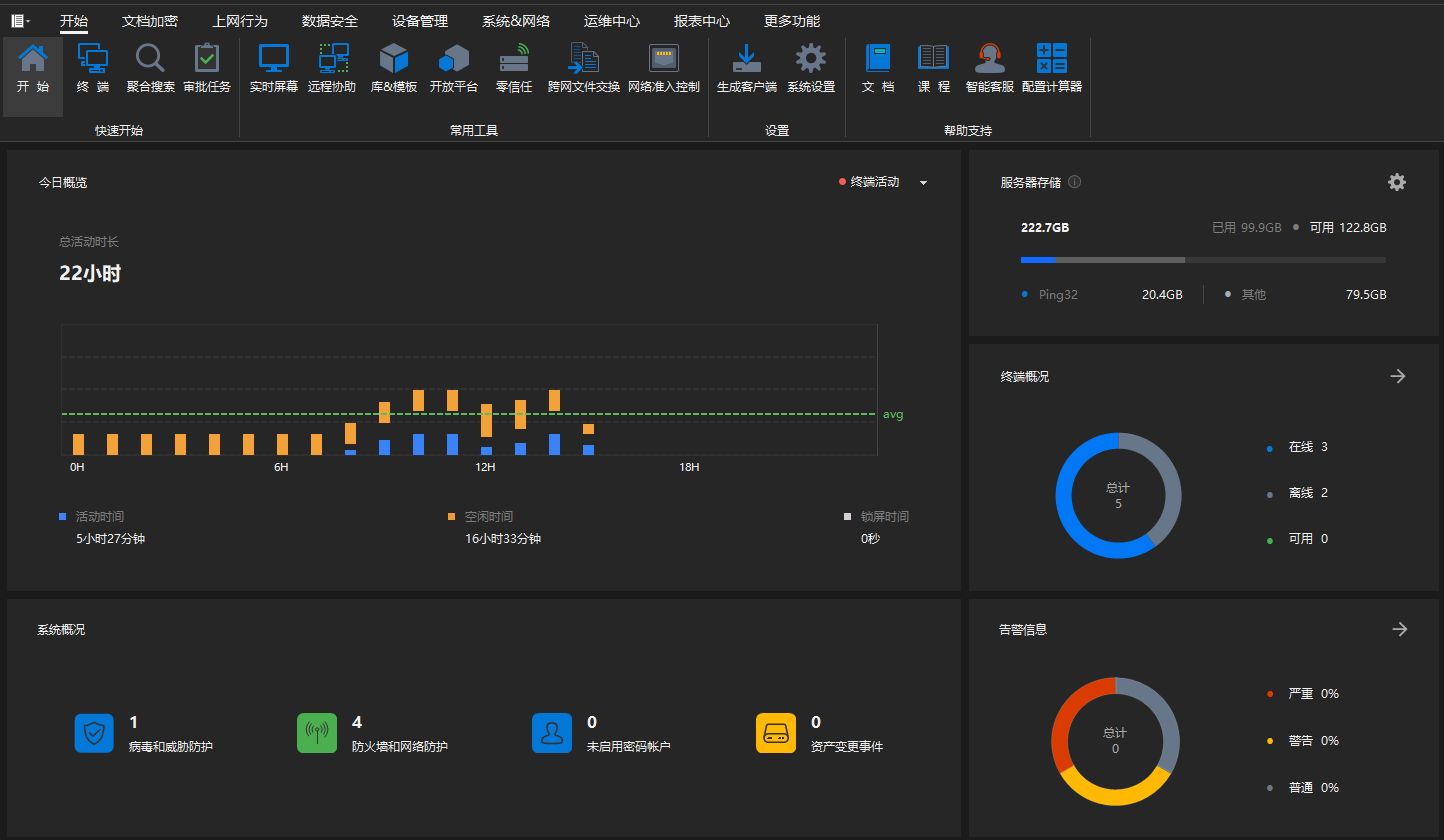Switch to 系统&网络 tab
This screenshot has width=1444, height=840.
[516, 21]
